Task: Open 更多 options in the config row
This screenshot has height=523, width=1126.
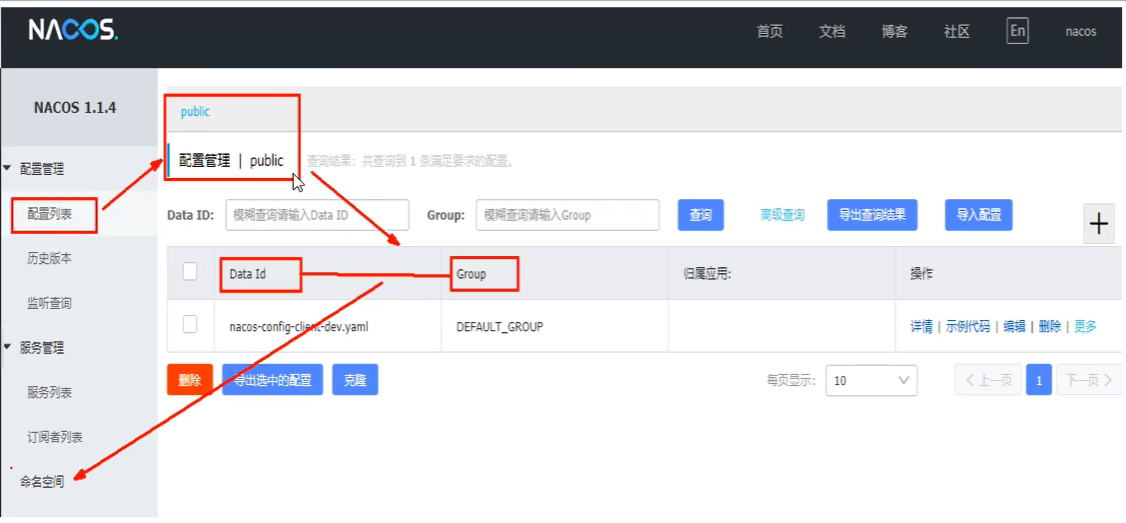Action: (1085, 326)
